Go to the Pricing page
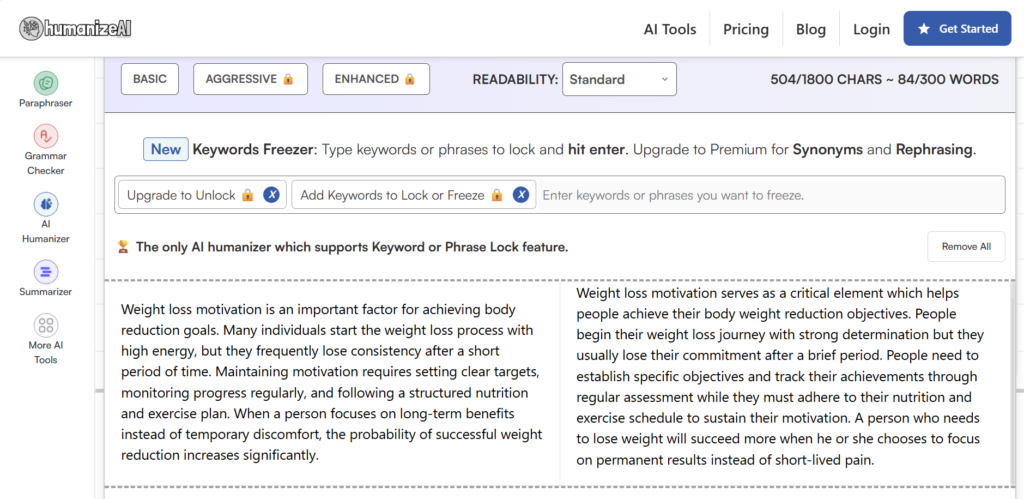1024x499 pixels. pyautogui.click(x=746, y=29)
